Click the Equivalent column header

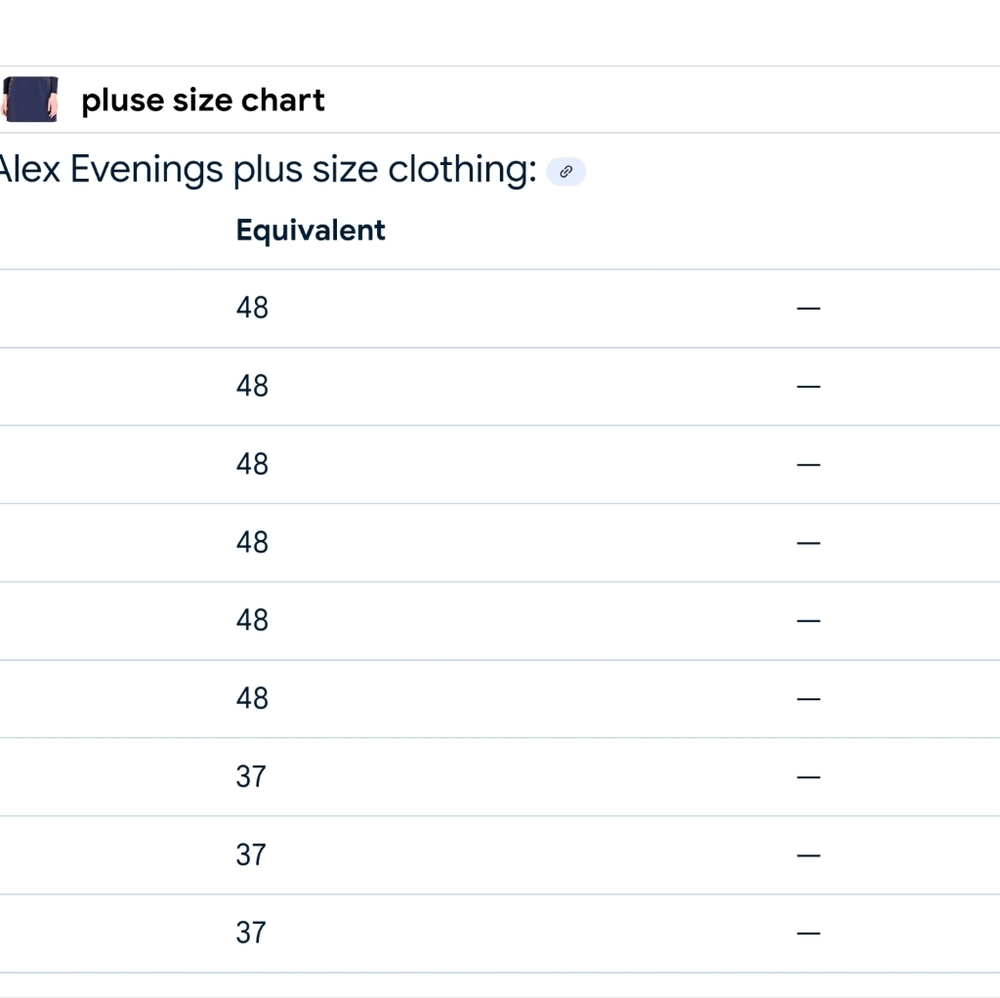point(311,230)
